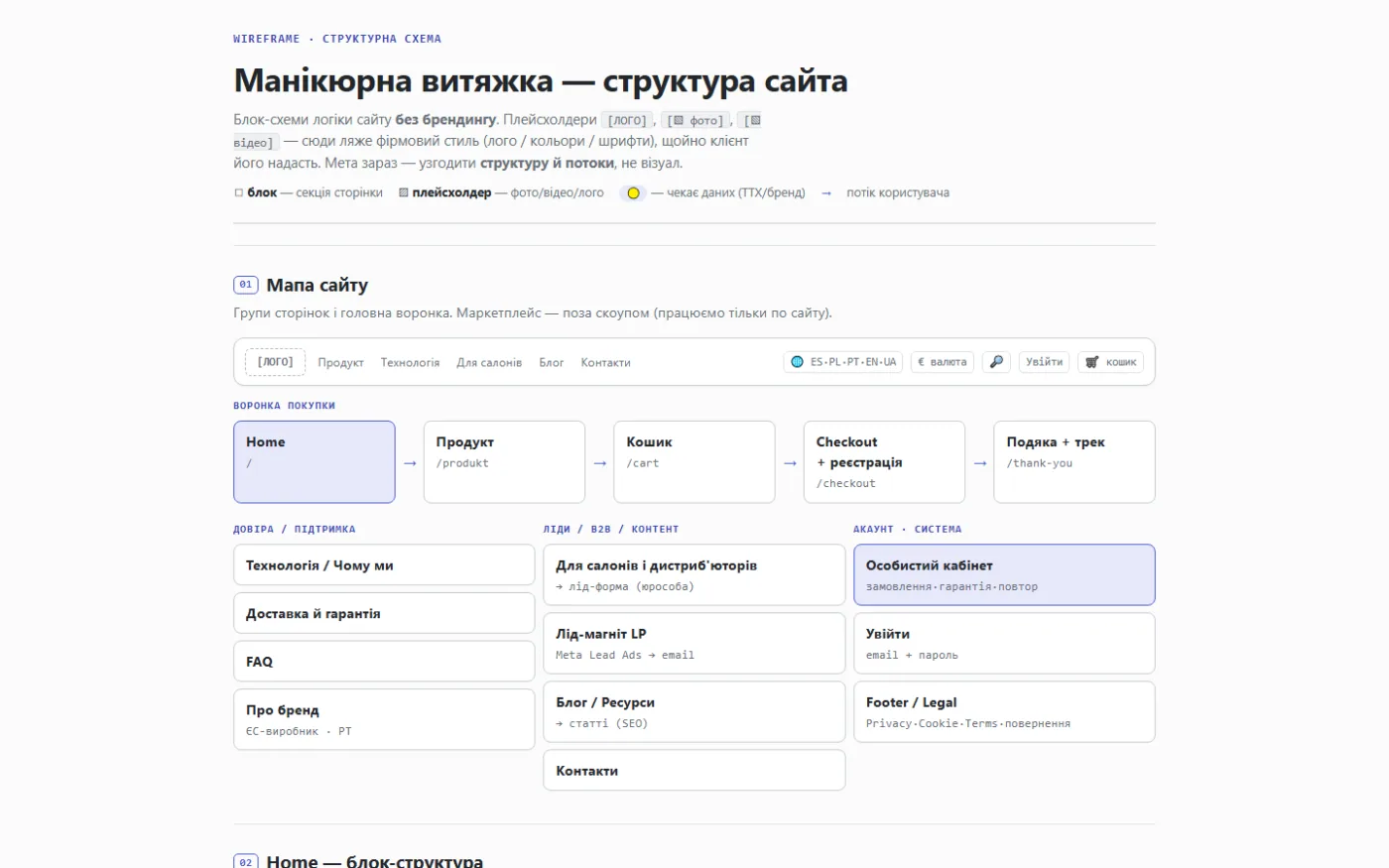Screen dimensions: 1389x868
Task: Open the Технологія / Чому ми card
Action: tap(384, 565)
